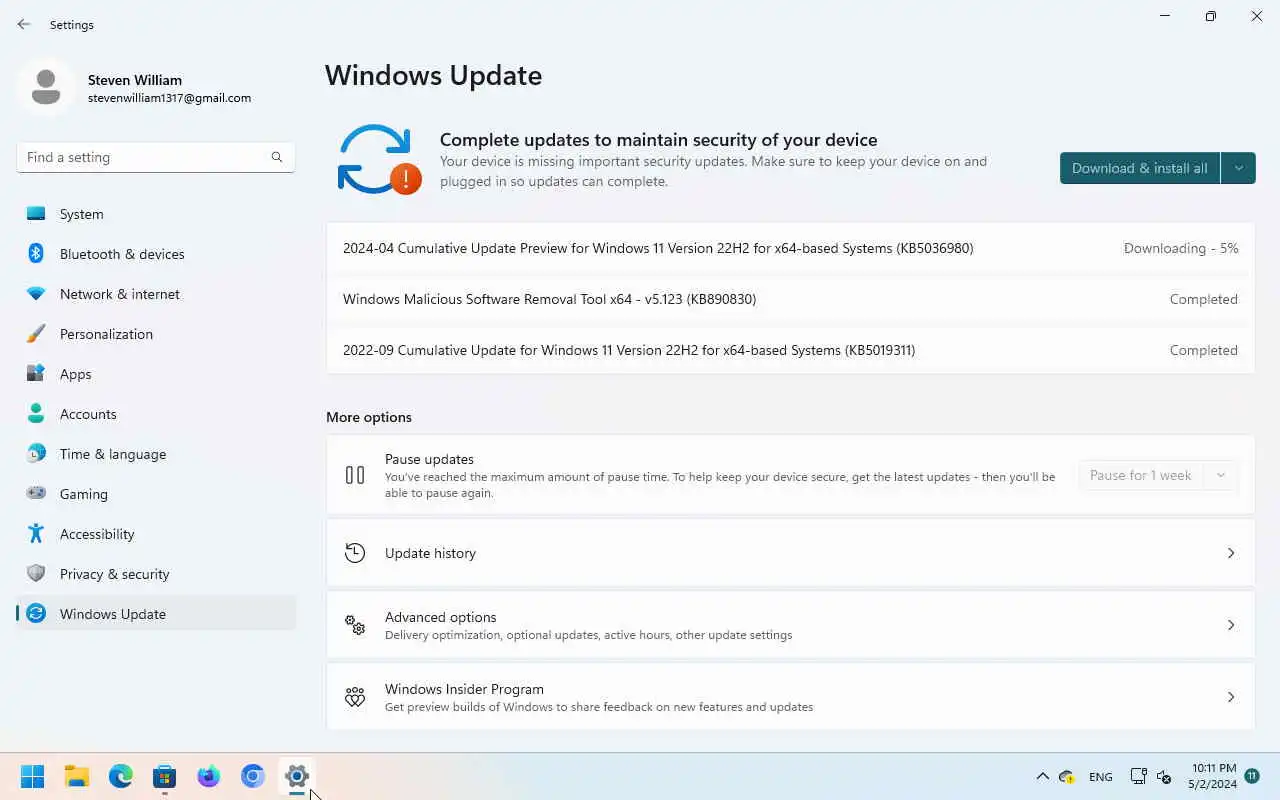Viewport: 1280px width, 800px height.
Task: Select the Malicious Software Removal Tool row
Action: [x=790, y=299]
